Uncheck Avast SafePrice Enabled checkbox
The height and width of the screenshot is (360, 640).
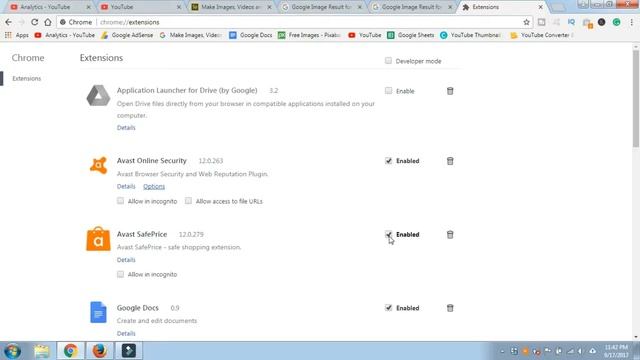(x=388, y=234)
